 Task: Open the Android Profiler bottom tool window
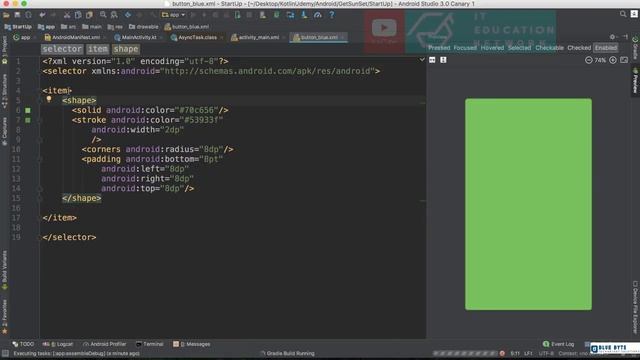click(104, 344)
